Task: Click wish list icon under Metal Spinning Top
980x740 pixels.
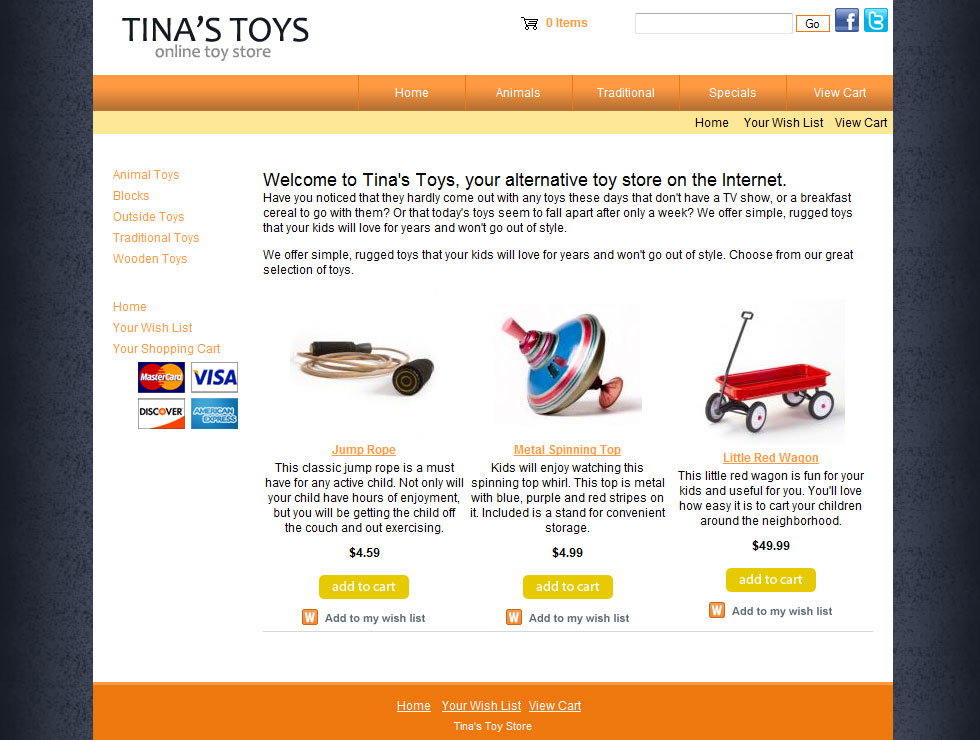Action: coord(514,618)
